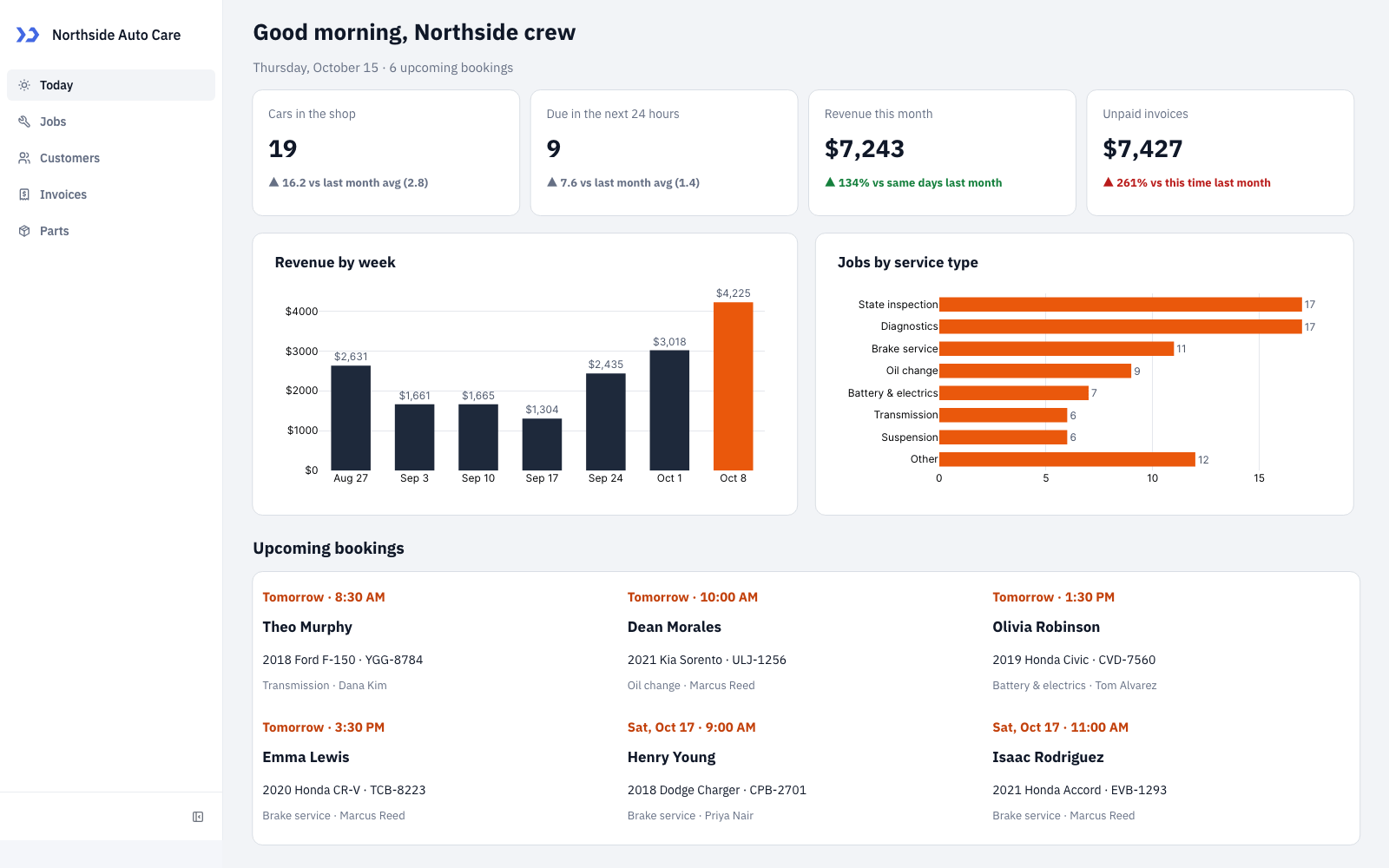Select the Revenue this month card
The height and width of the screenshot is (868, 1389).
tap(942, 153)
